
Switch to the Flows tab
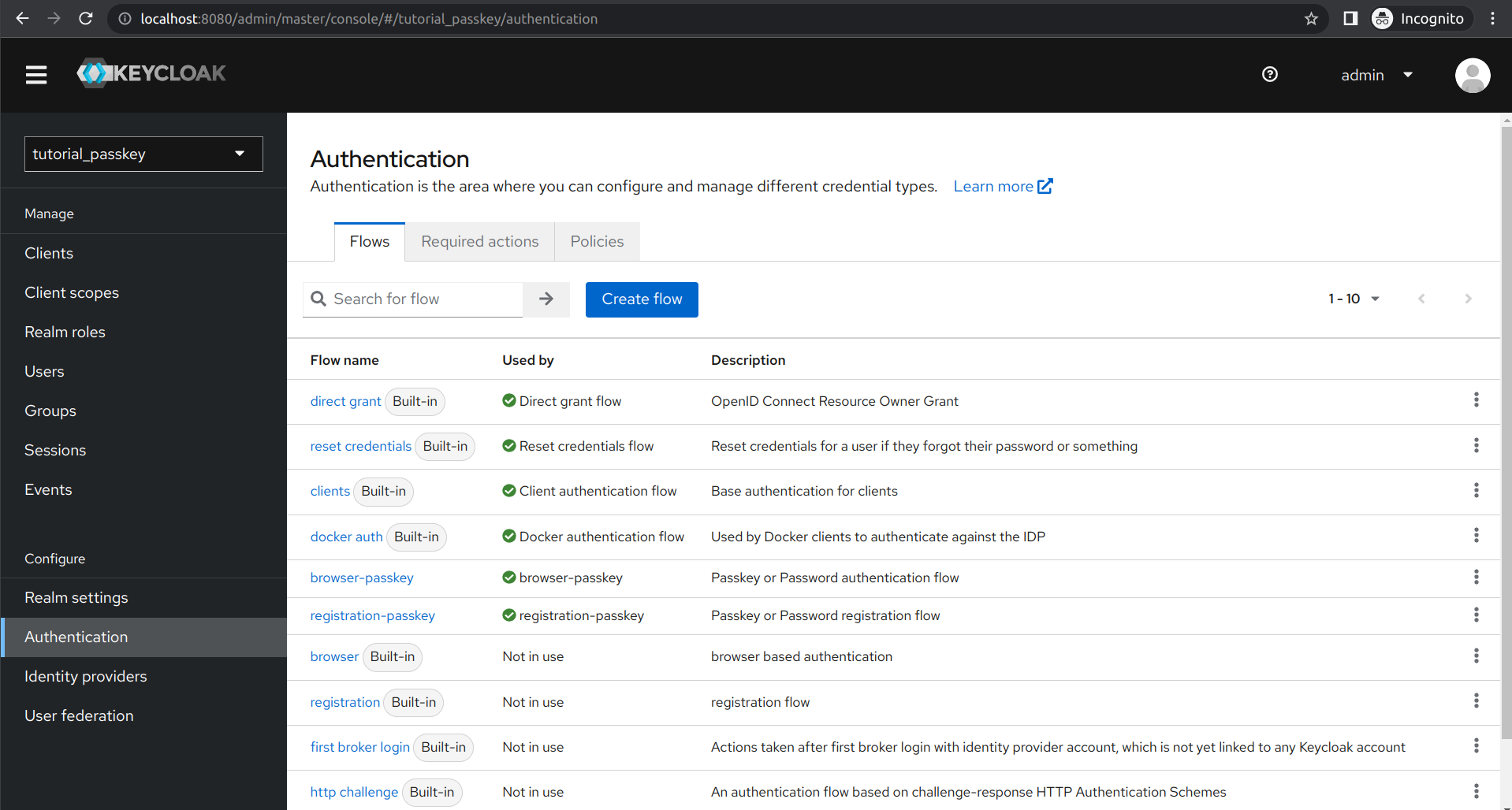pos(370,241)
